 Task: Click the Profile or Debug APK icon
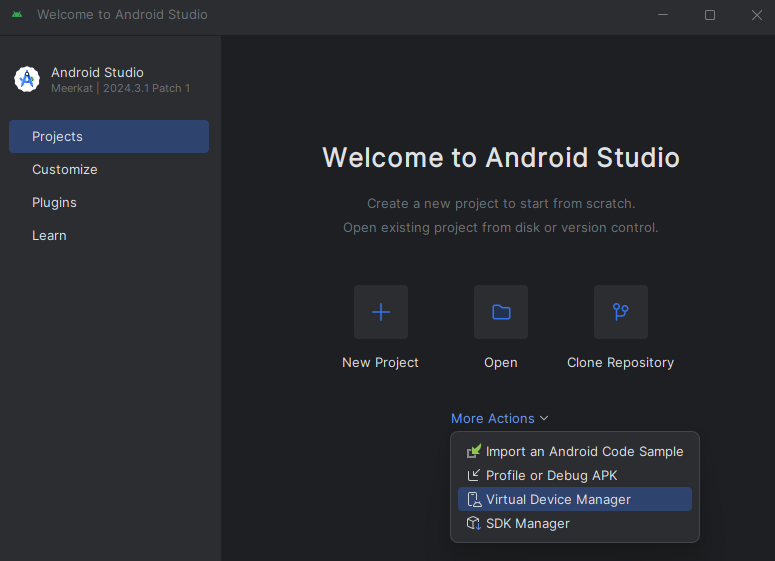pyautogui.click(x=474, y=475)
